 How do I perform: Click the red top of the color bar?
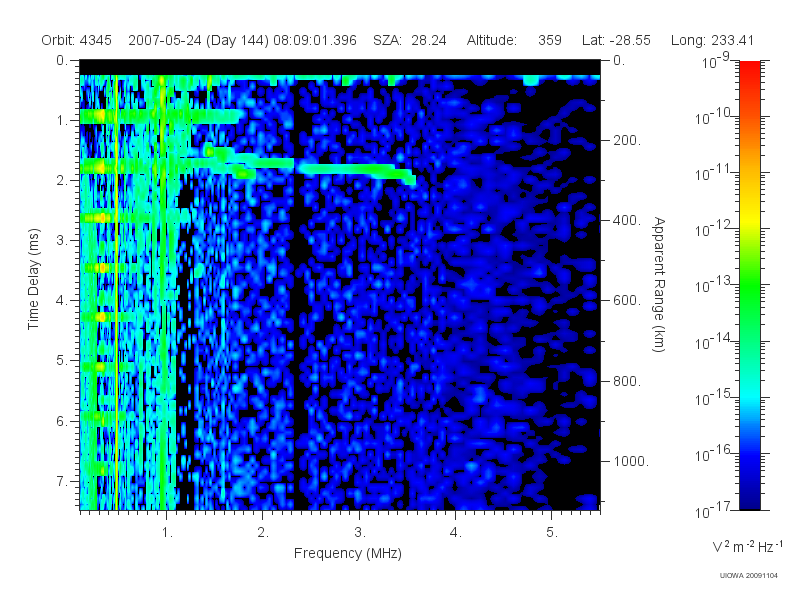(749, 69)
